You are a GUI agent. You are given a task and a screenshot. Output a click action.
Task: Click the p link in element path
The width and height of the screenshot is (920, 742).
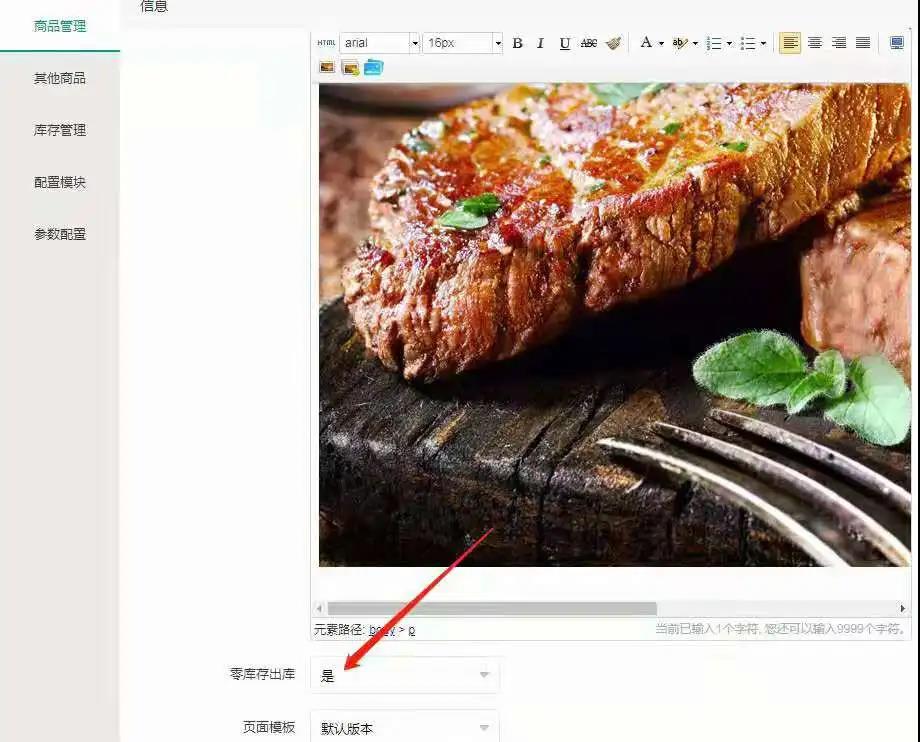click(x=411, y=630)
